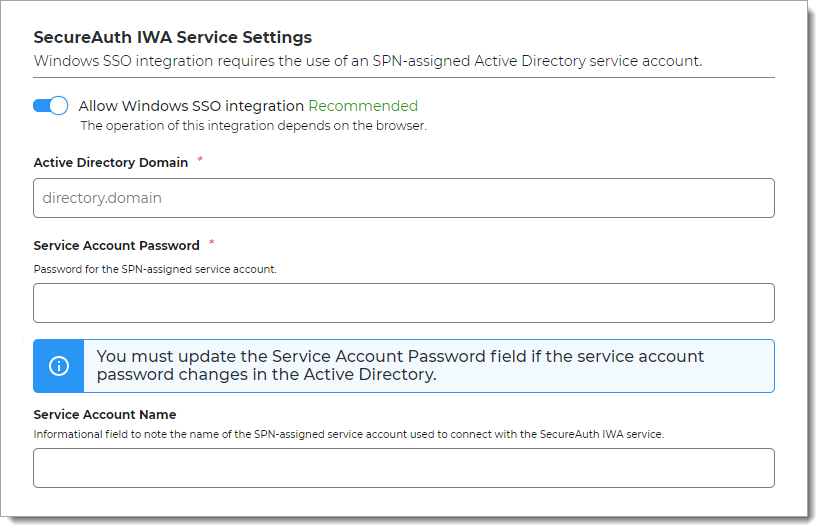823x532 pixels.
Task: Toggle the Allow Windows SSO integration switch
Action: click(50, 105)
